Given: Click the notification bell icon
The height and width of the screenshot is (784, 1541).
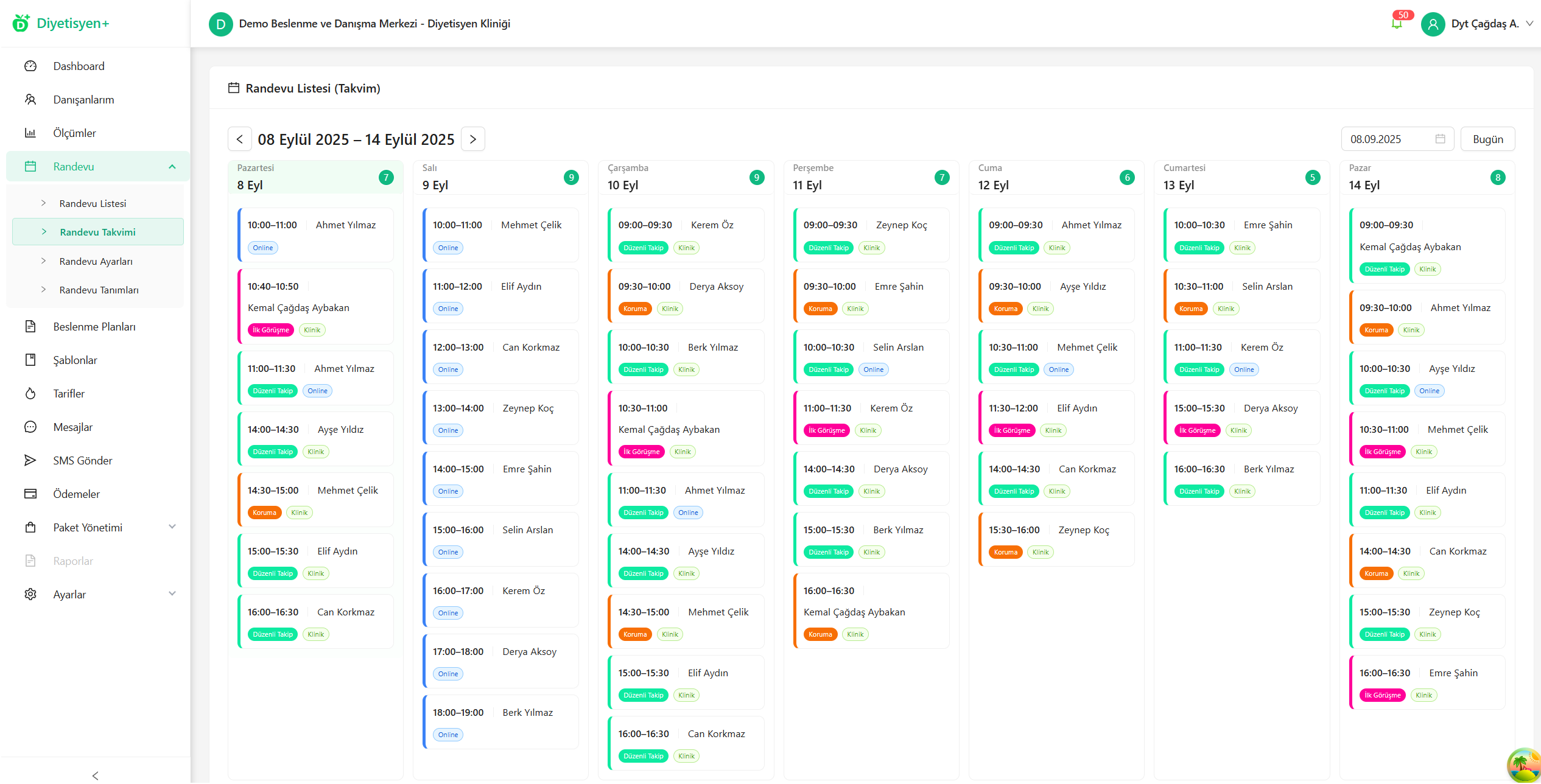Looking at the screenshot, I should (1397, 24).
